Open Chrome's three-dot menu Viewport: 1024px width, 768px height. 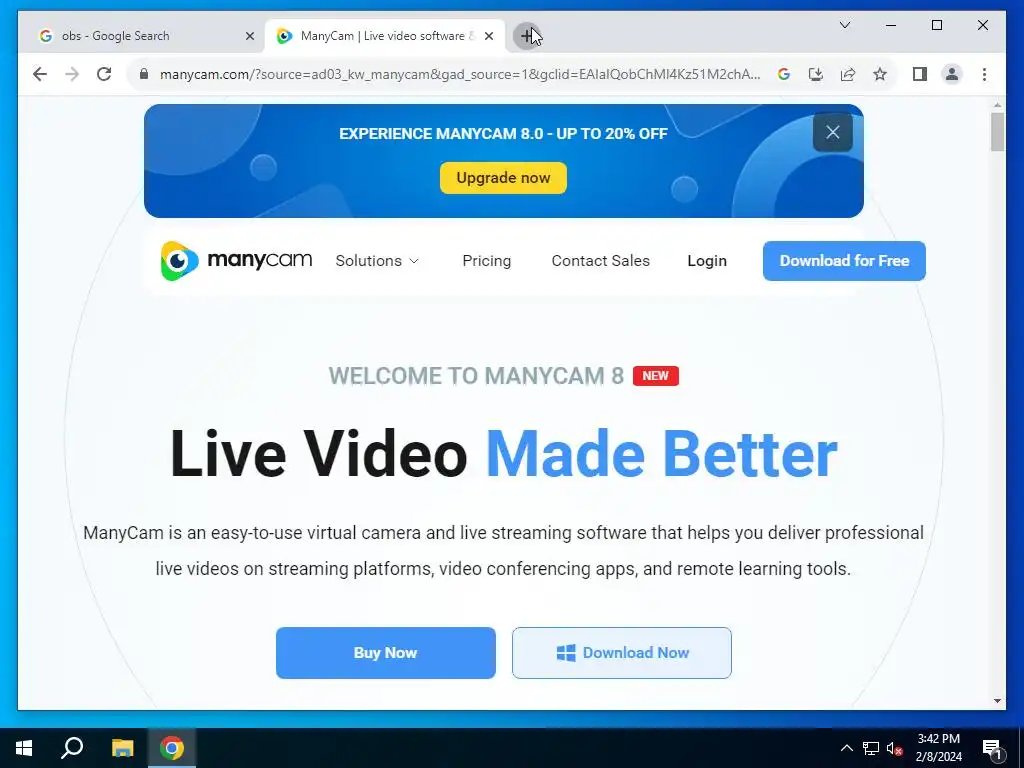984,74
